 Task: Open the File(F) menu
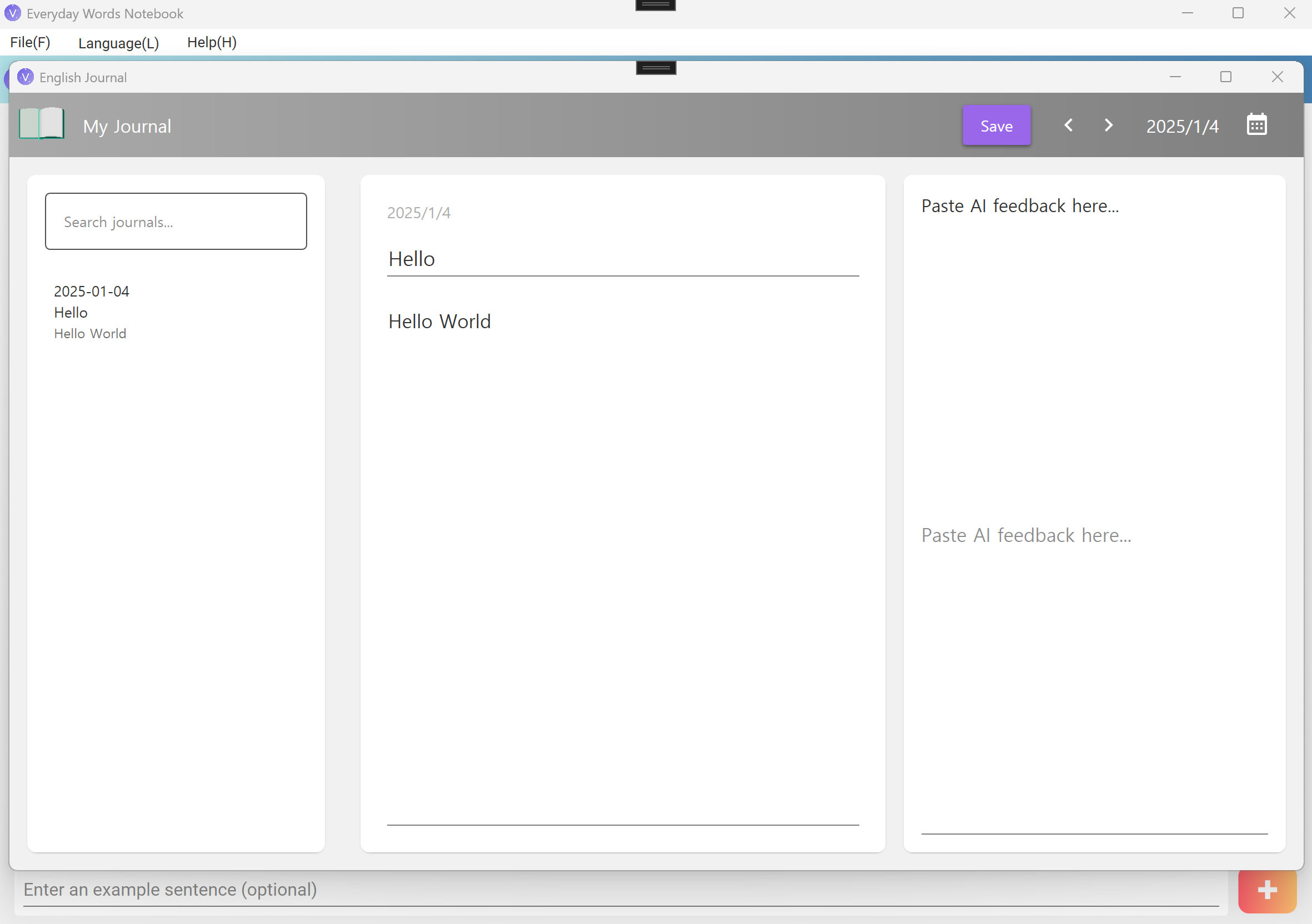(x=31, y=42)
